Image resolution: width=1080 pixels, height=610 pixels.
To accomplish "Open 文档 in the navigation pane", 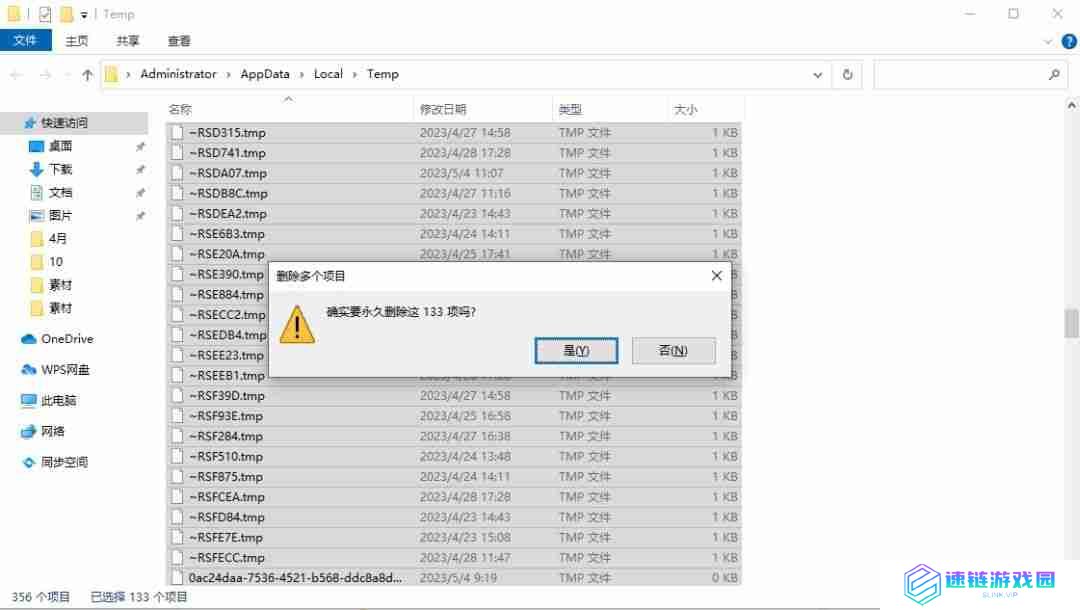I will [60, 192].
